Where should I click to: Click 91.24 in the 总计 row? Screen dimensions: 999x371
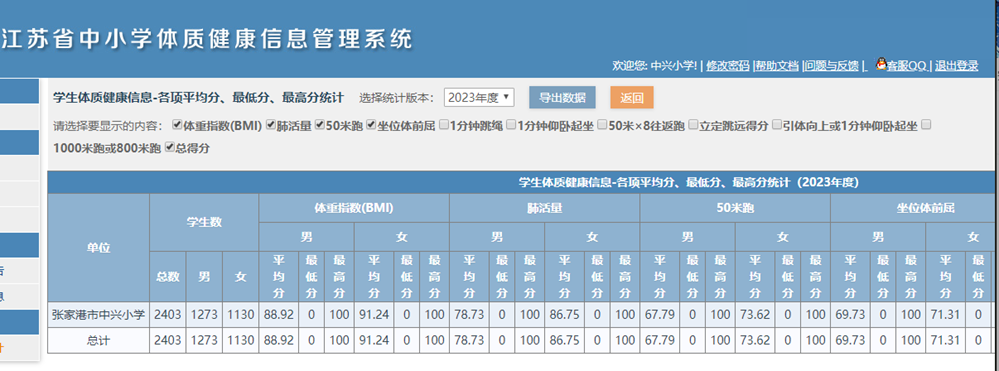pyautogui.click(x=373, y=340)
